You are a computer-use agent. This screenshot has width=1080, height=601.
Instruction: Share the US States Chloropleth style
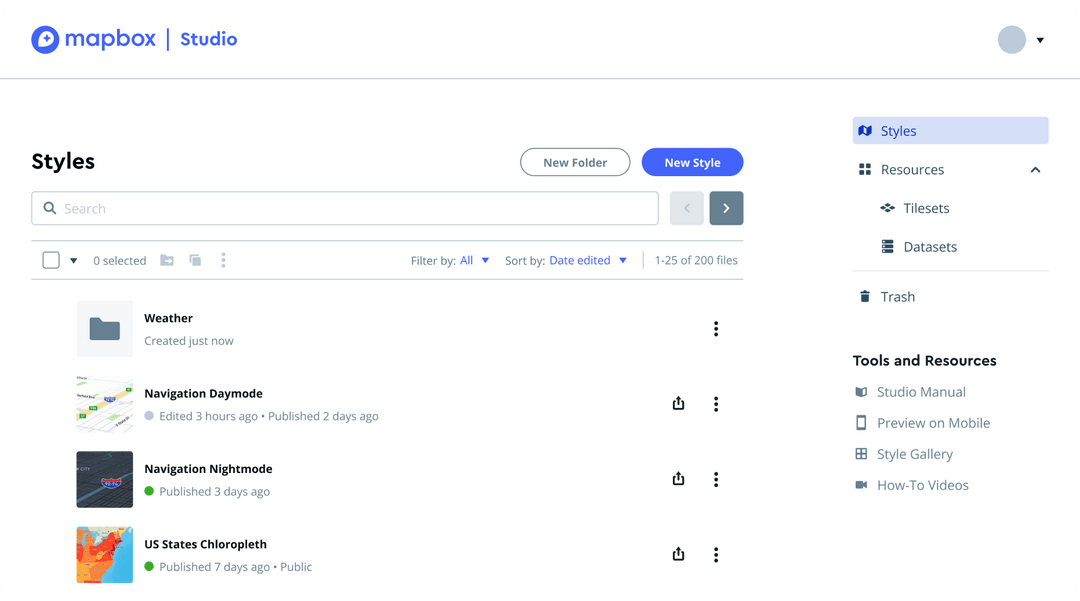coord(679,554)
